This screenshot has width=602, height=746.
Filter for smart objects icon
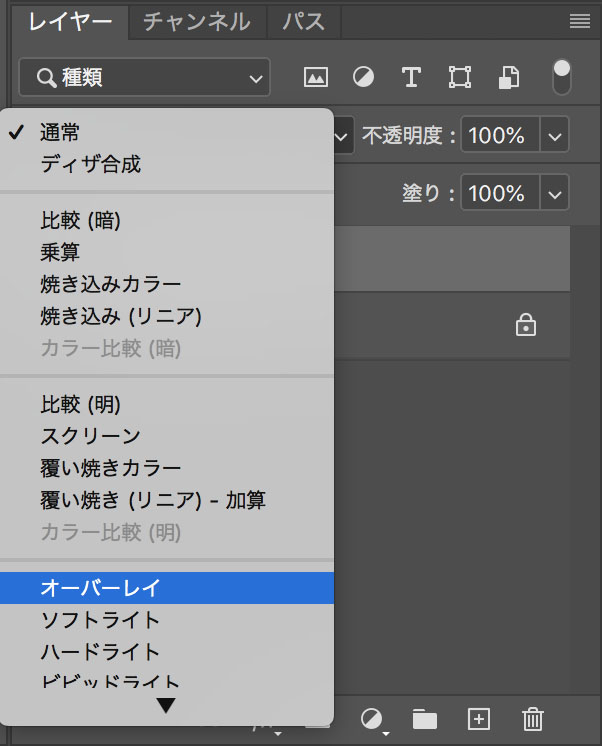(x=509, y=77)
